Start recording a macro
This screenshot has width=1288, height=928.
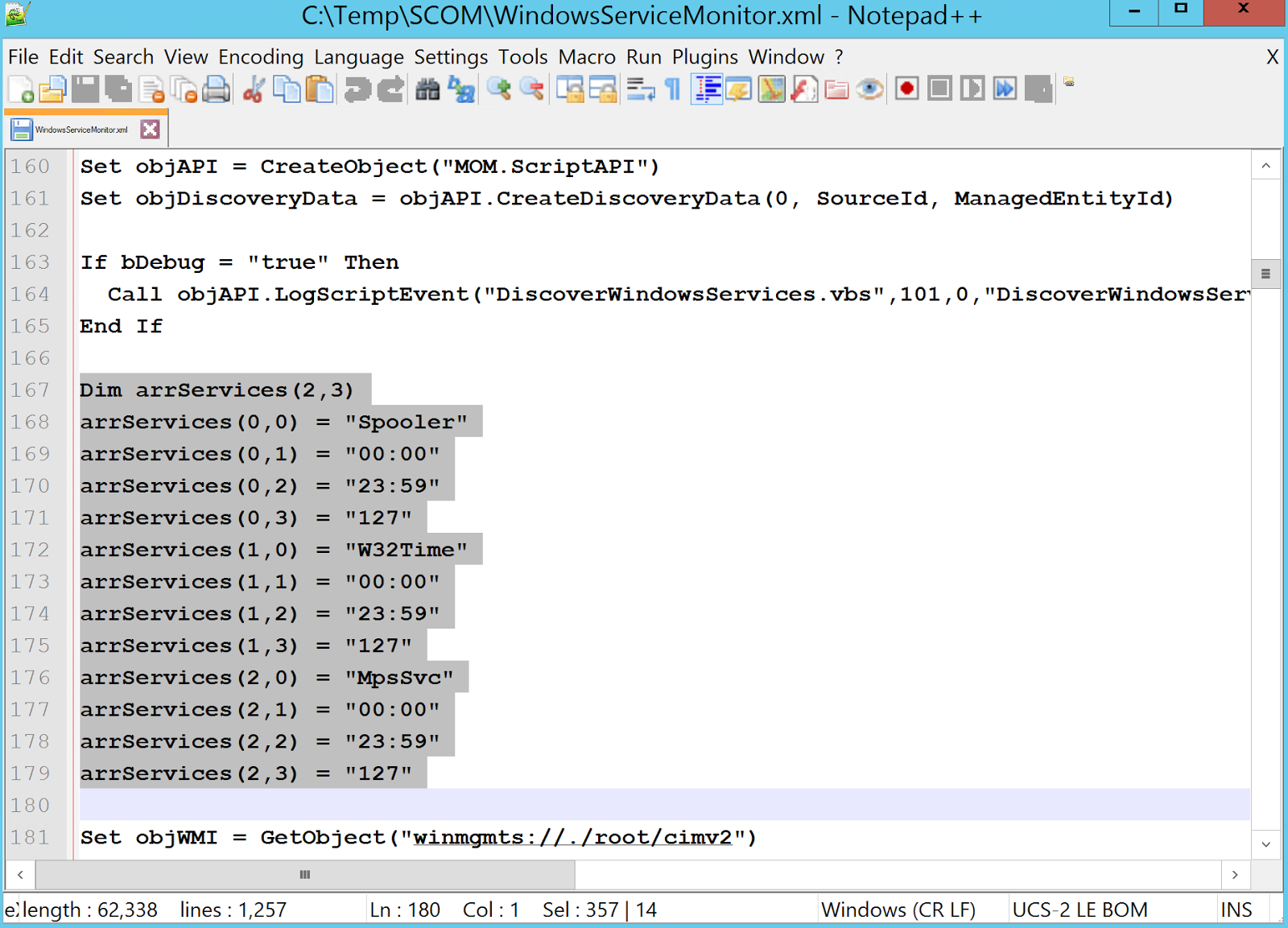tap(906, 89)
